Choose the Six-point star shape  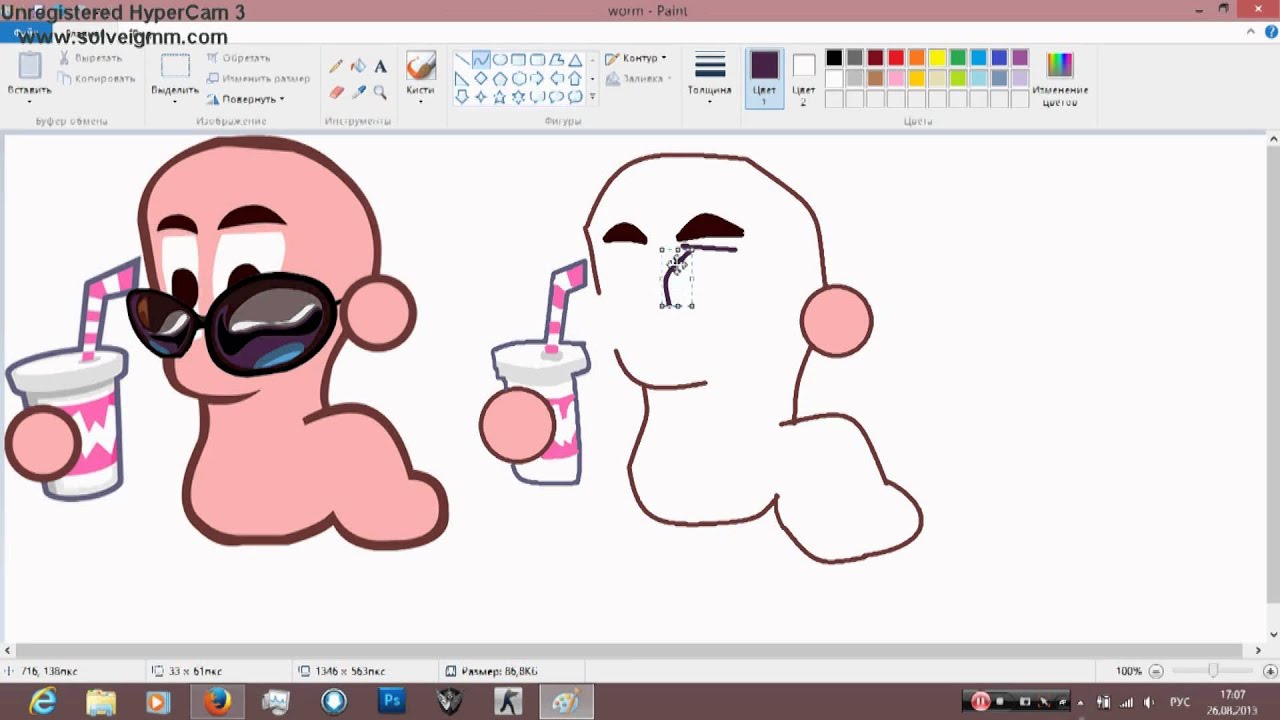519,97
